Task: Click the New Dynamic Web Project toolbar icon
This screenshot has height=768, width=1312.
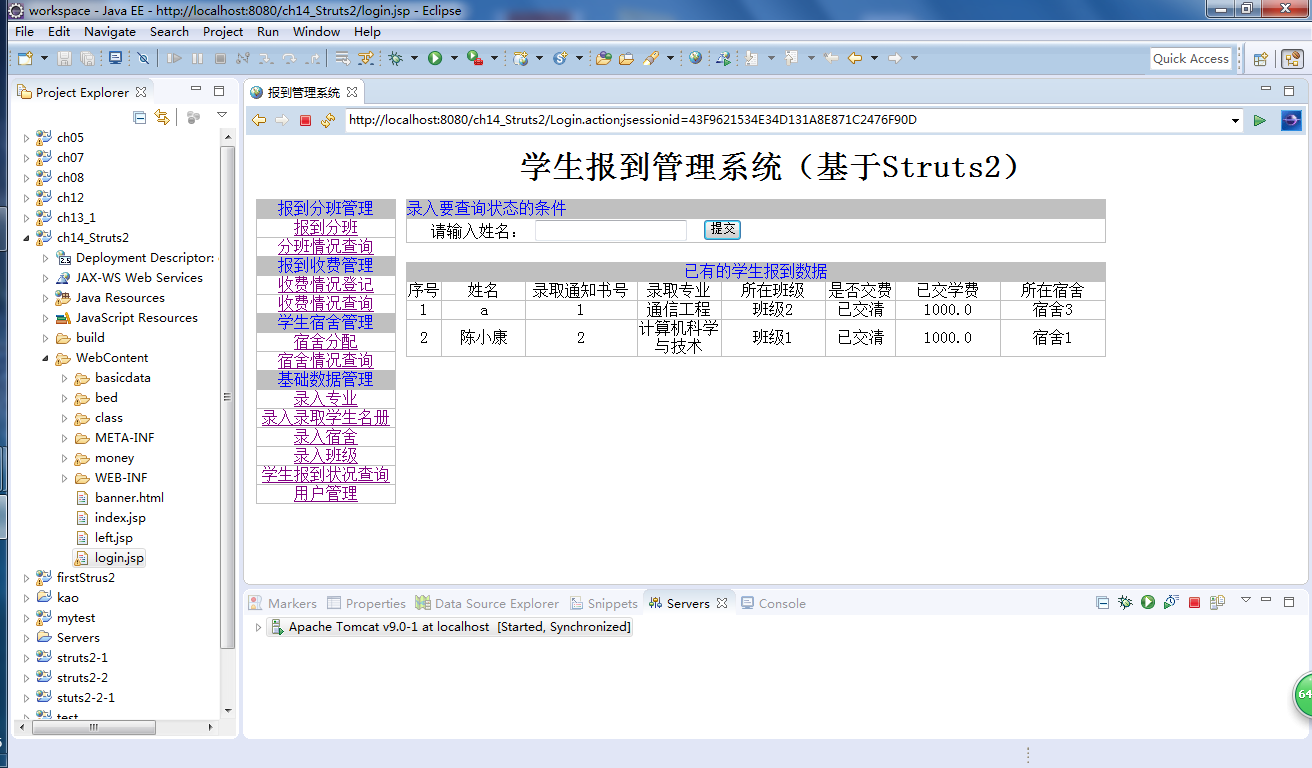Action: pyautogui.click(x=520, y=58)
